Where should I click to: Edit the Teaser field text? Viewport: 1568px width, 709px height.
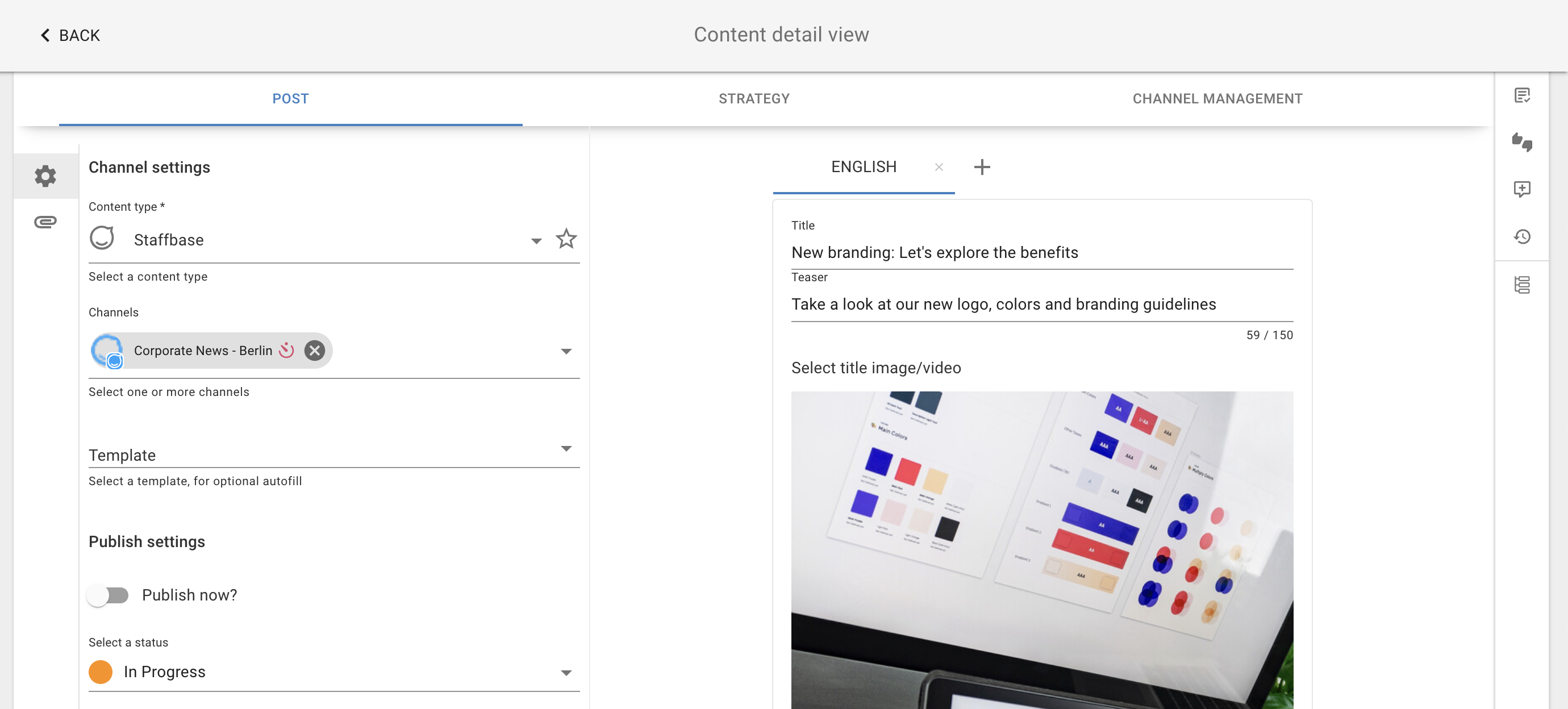(1042, 305)
